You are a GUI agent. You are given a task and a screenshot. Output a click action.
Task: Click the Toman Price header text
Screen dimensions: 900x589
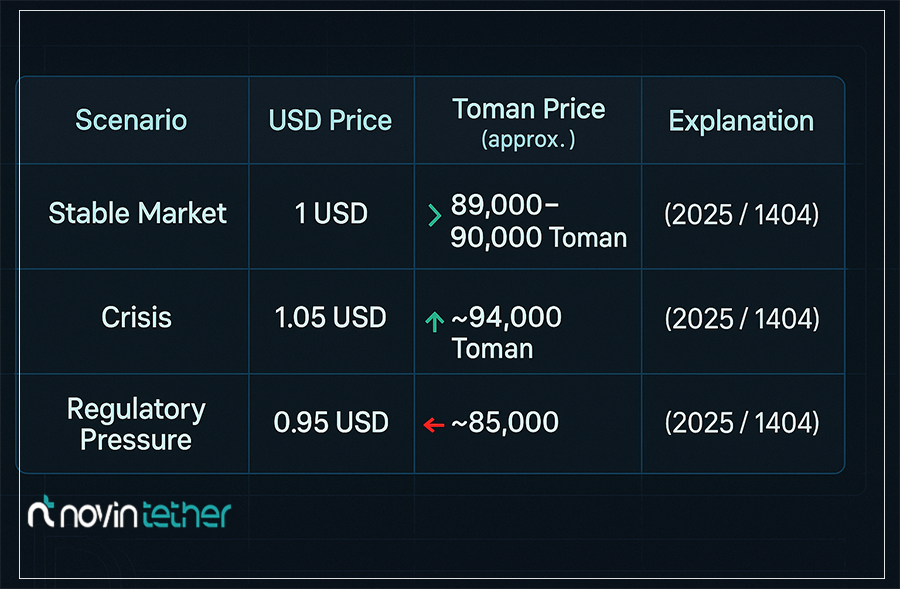point(529,108)
